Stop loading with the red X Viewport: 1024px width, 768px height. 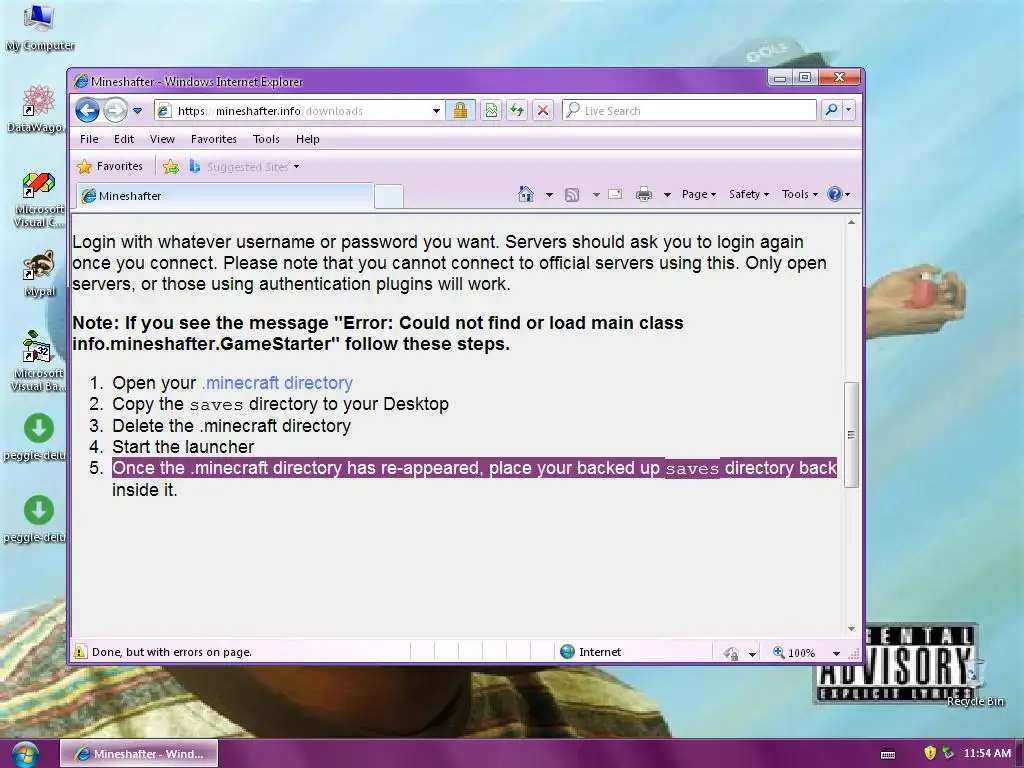[x=543, y=110]
